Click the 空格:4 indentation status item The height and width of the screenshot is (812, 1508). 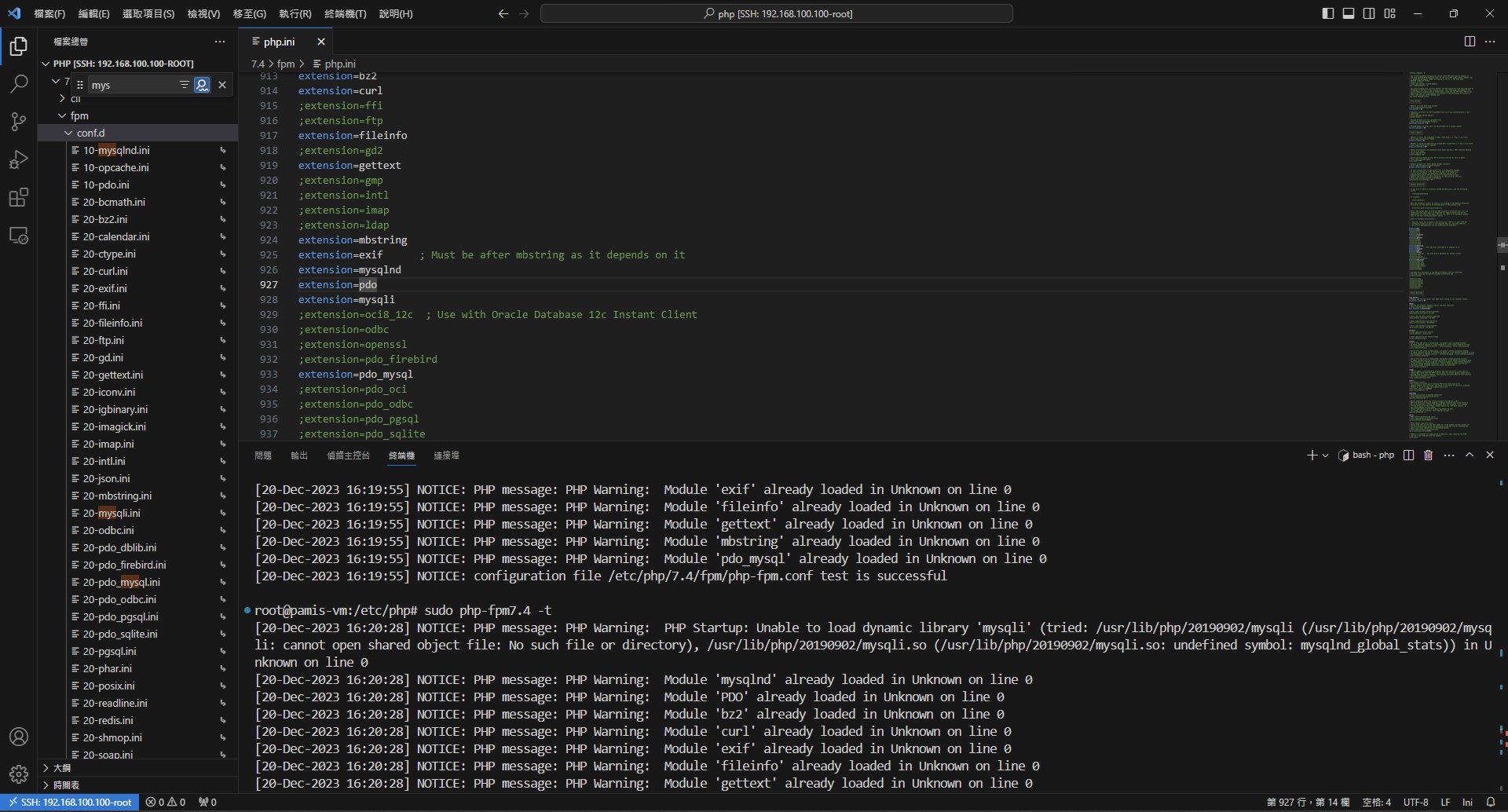click(x=1376, y=803)
